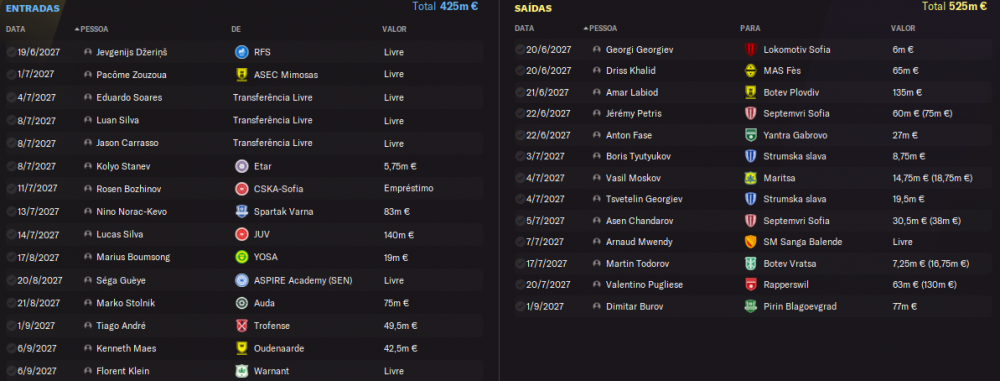Open club Strumska slava in Boris Tyutyukov row
The width and height of the screenshot is (1000, 381).
click(x=795, y=156)
